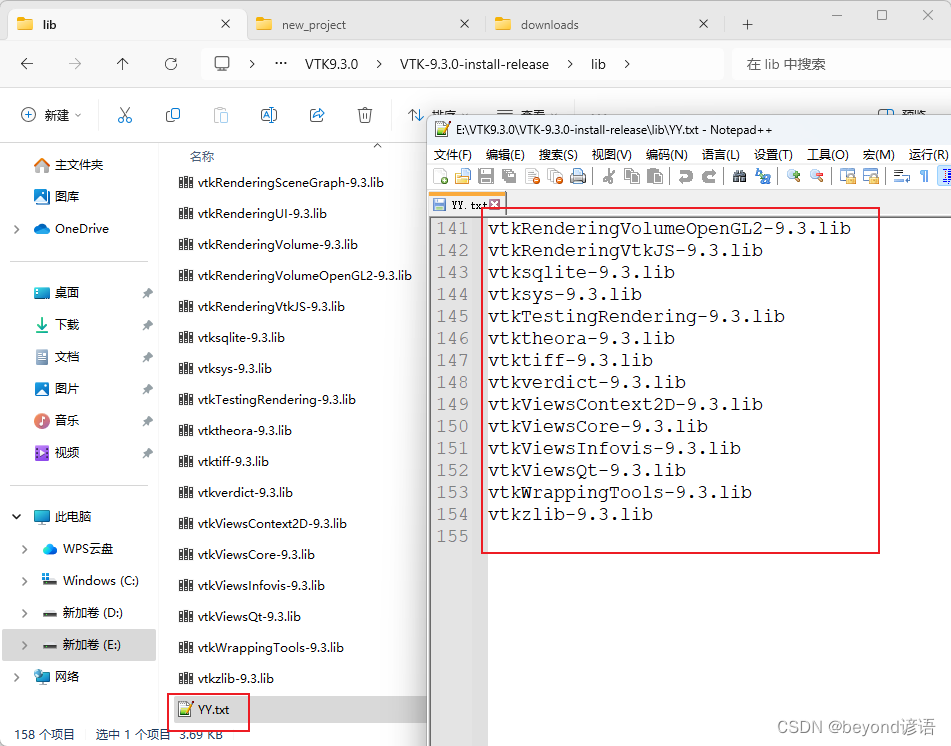Click the Undo arrow in Notepad++
This screenshot has height=746, width=951.
click(687, 175)
